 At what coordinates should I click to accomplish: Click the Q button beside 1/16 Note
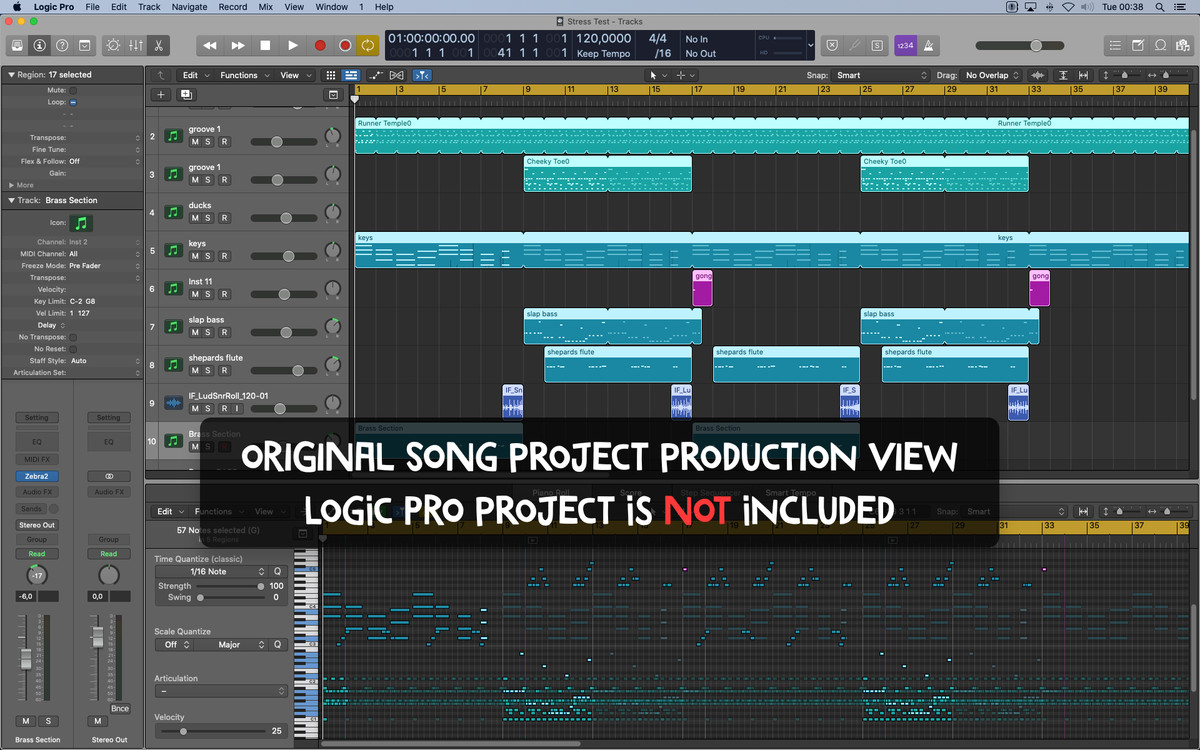tap(278, 572)
